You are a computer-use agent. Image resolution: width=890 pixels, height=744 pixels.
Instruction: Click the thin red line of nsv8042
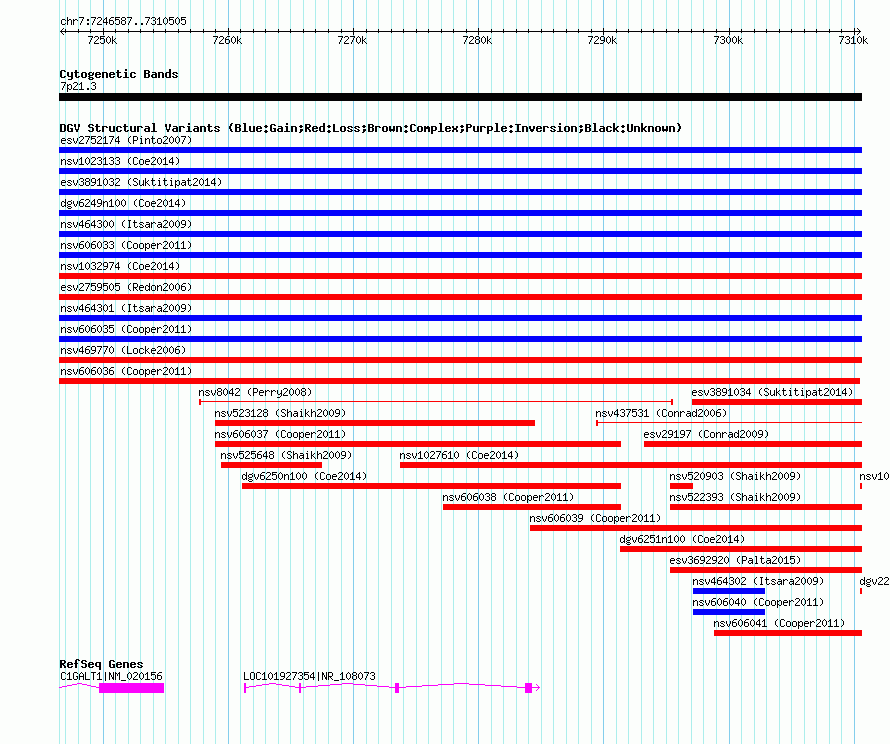[436, 402]
